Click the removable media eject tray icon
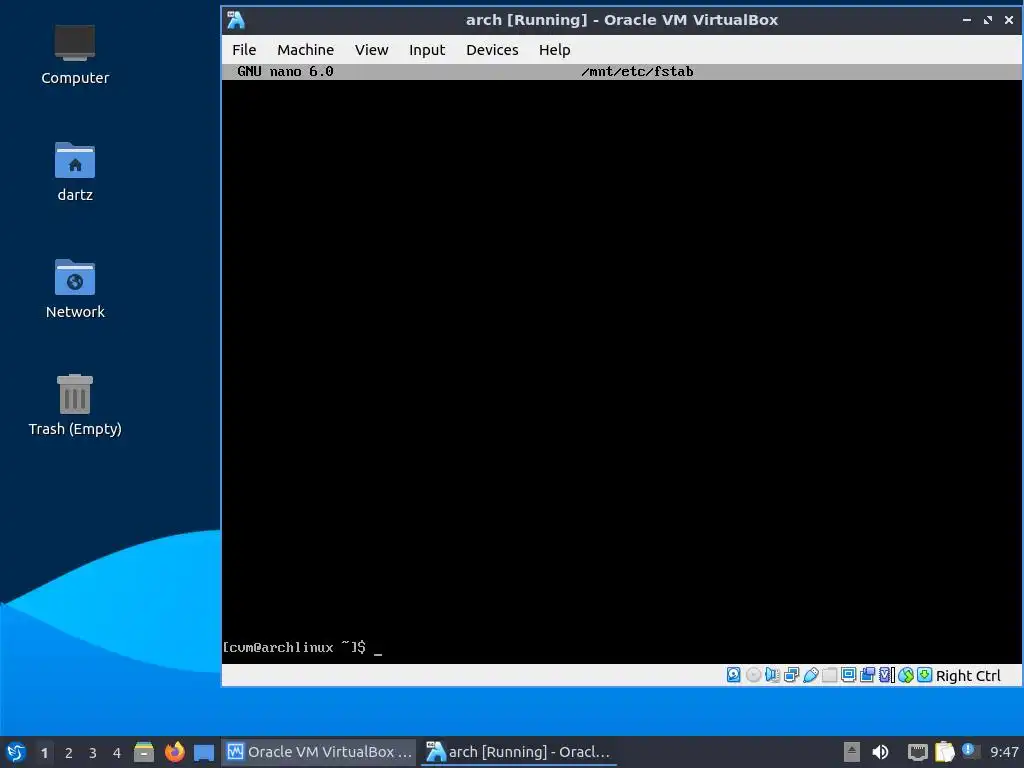The image size is (1024, 768). click(x=852, y=752)
